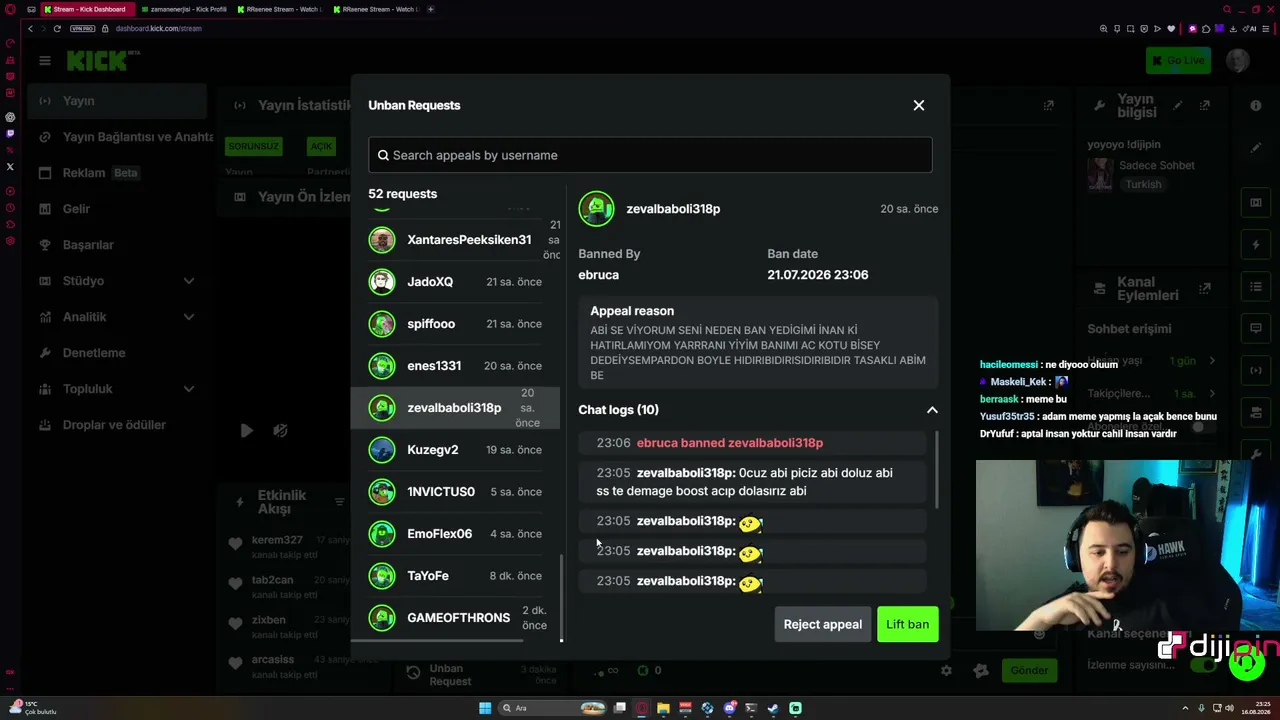
Task: Search appeals by username field
Action: click(650, 155)
